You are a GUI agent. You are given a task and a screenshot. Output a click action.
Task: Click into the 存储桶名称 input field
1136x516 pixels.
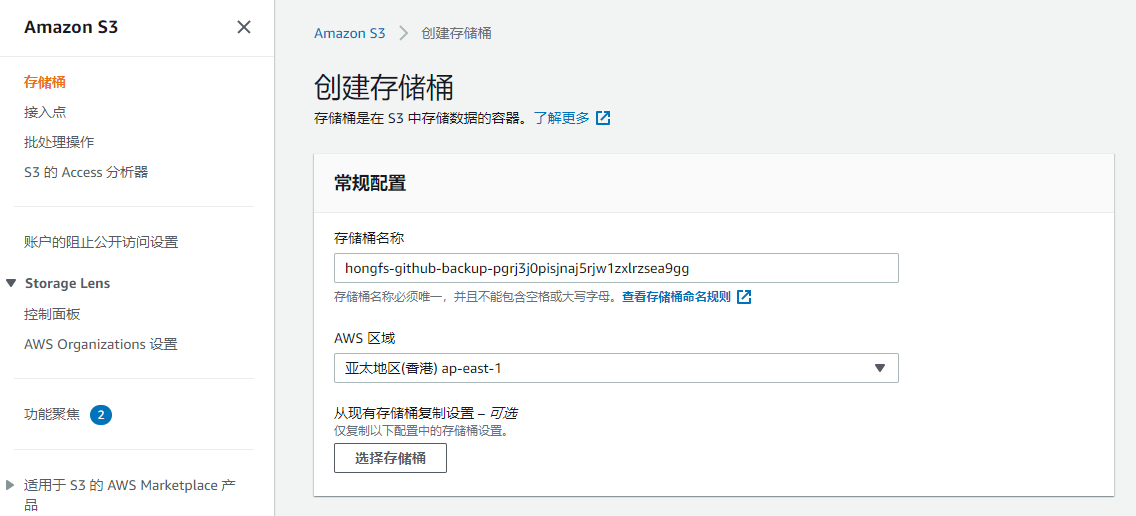tap(617, 268)
